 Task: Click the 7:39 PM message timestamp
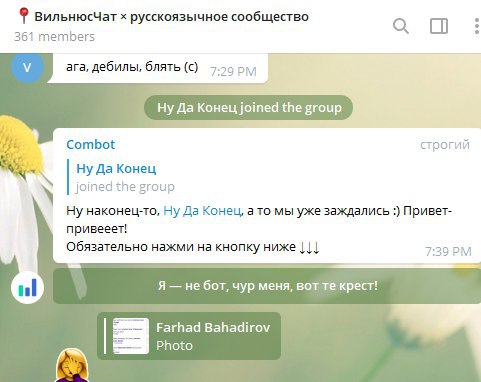[x=448, y=251]
